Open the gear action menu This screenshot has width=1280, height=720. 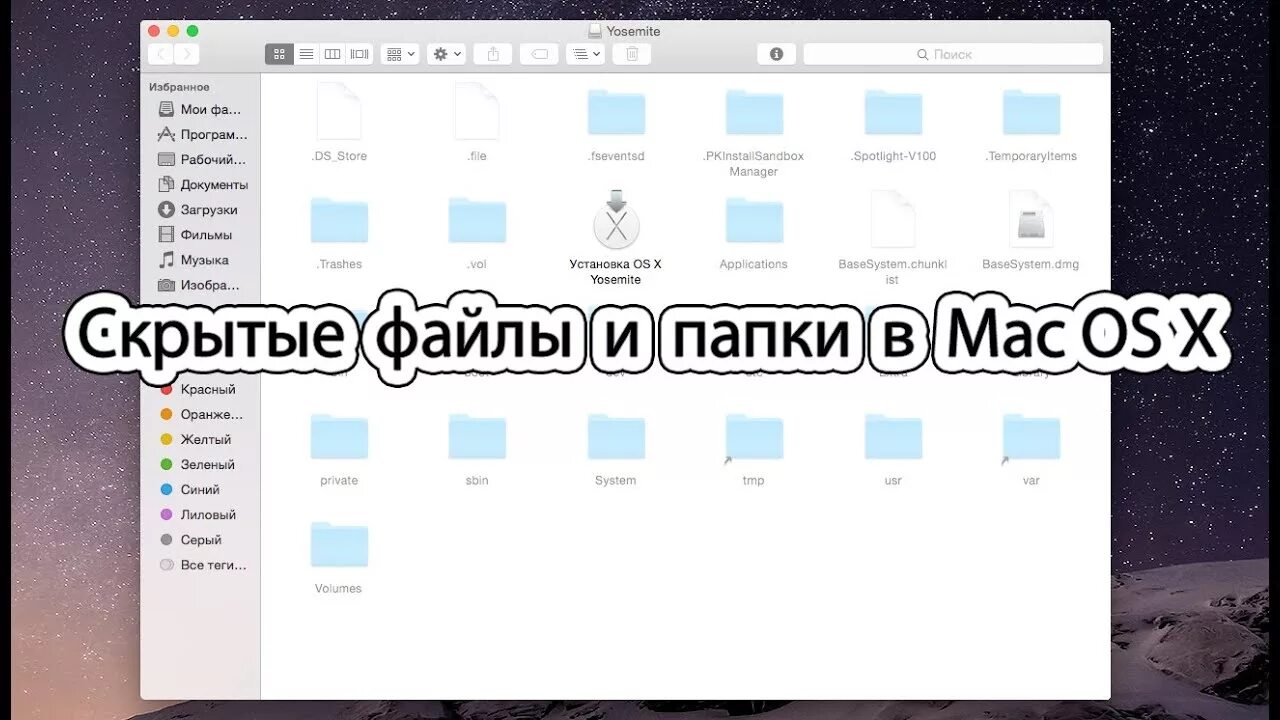446,54
